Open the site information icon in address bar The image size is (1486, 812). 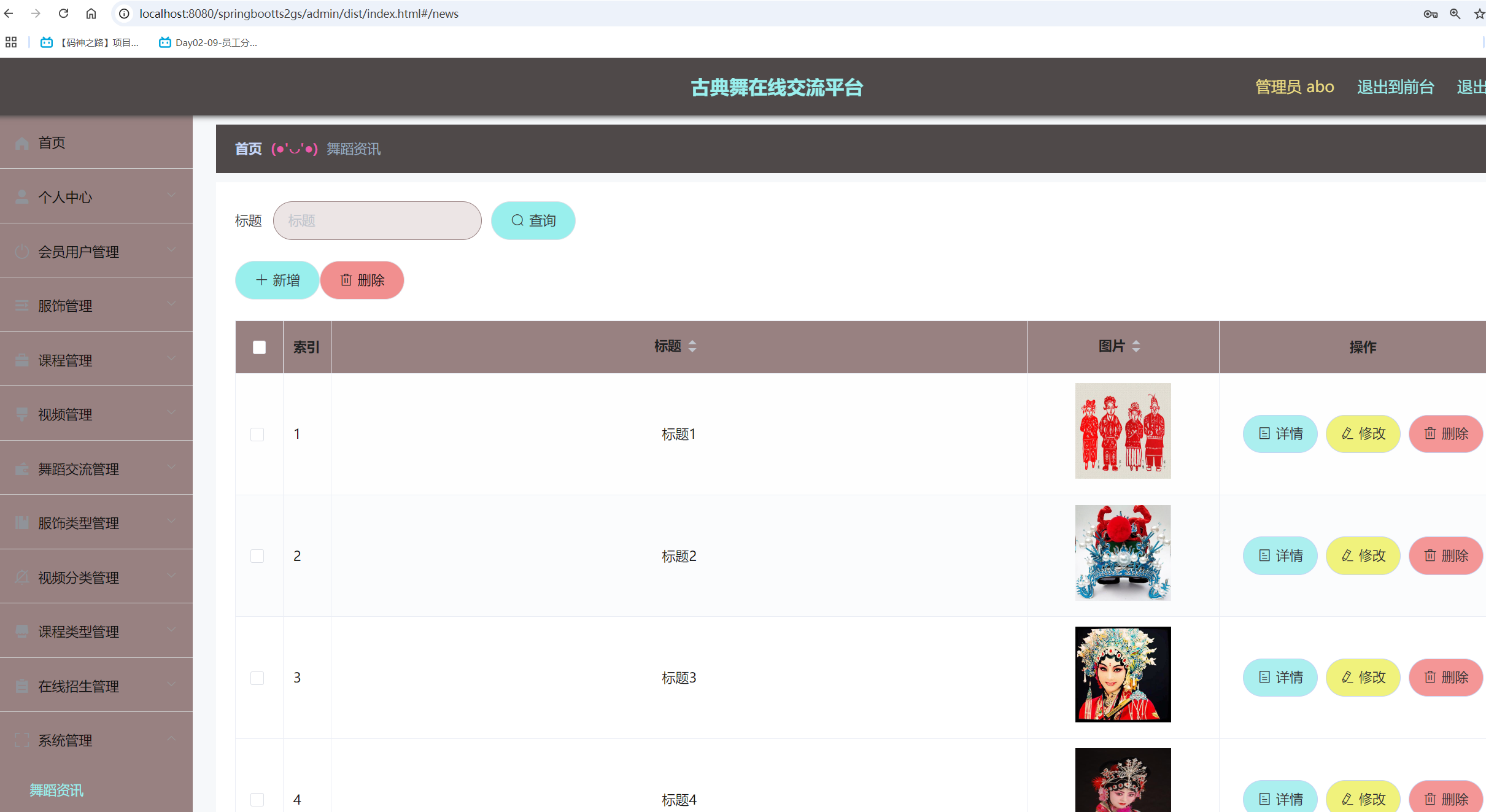point(124,14)
